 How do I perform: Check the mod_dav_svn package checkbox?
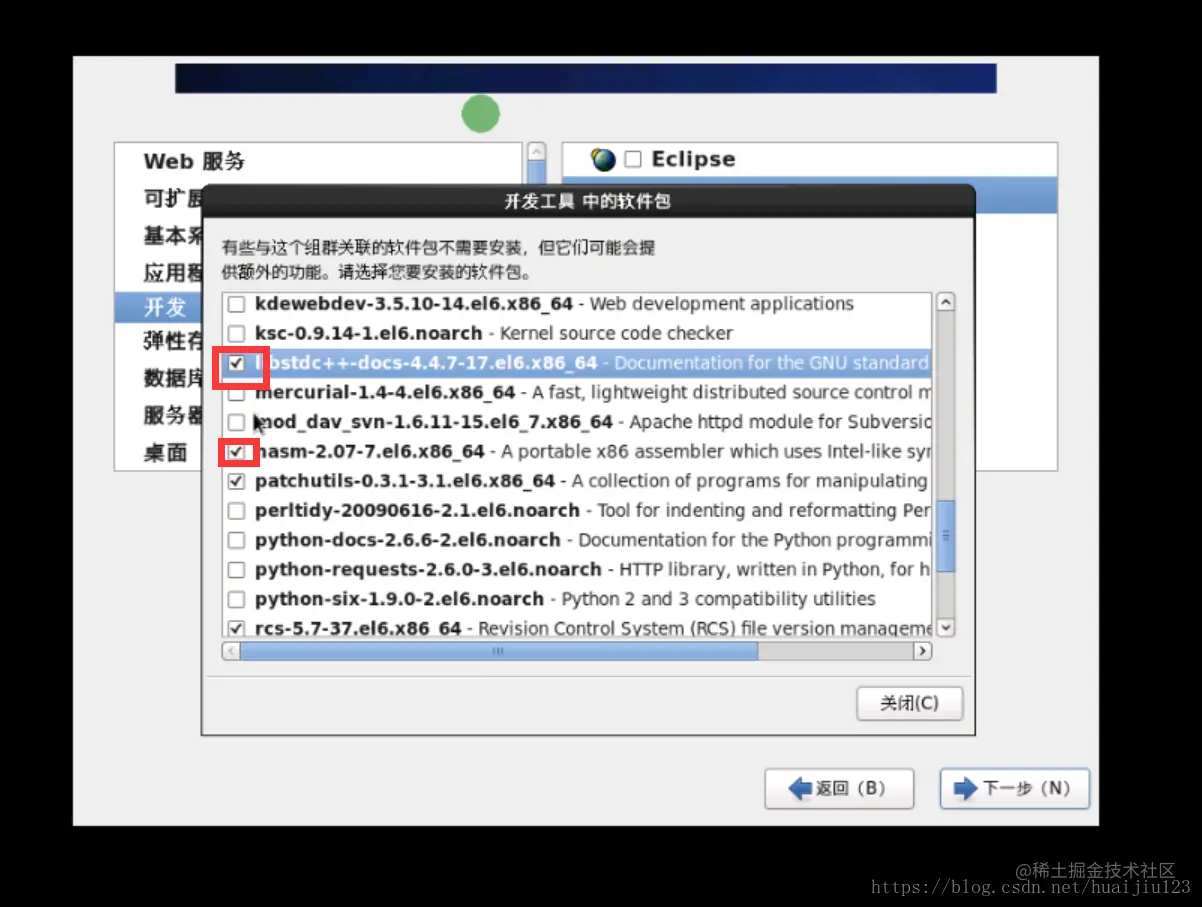pos(236,422)
